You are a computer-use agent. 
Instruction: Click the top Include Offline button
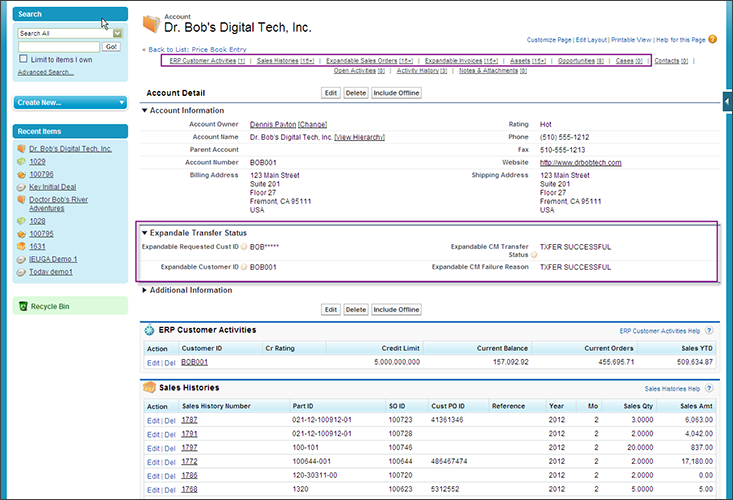tap(396, 93)
